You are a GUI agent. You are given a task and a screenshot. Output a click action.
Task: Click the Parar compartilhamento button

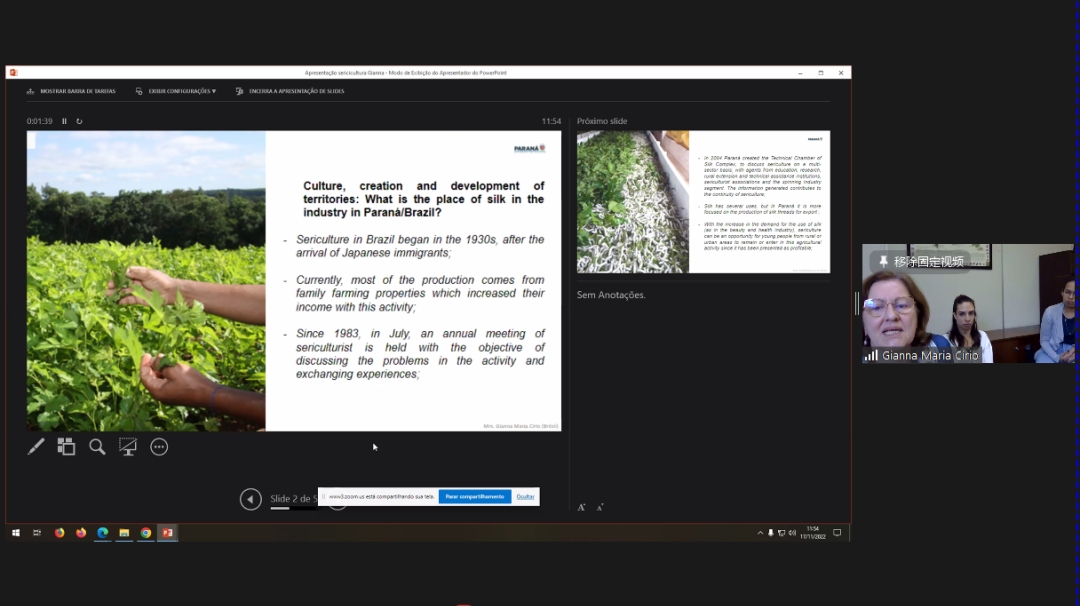pyautogui.click(x=474, y=496)
